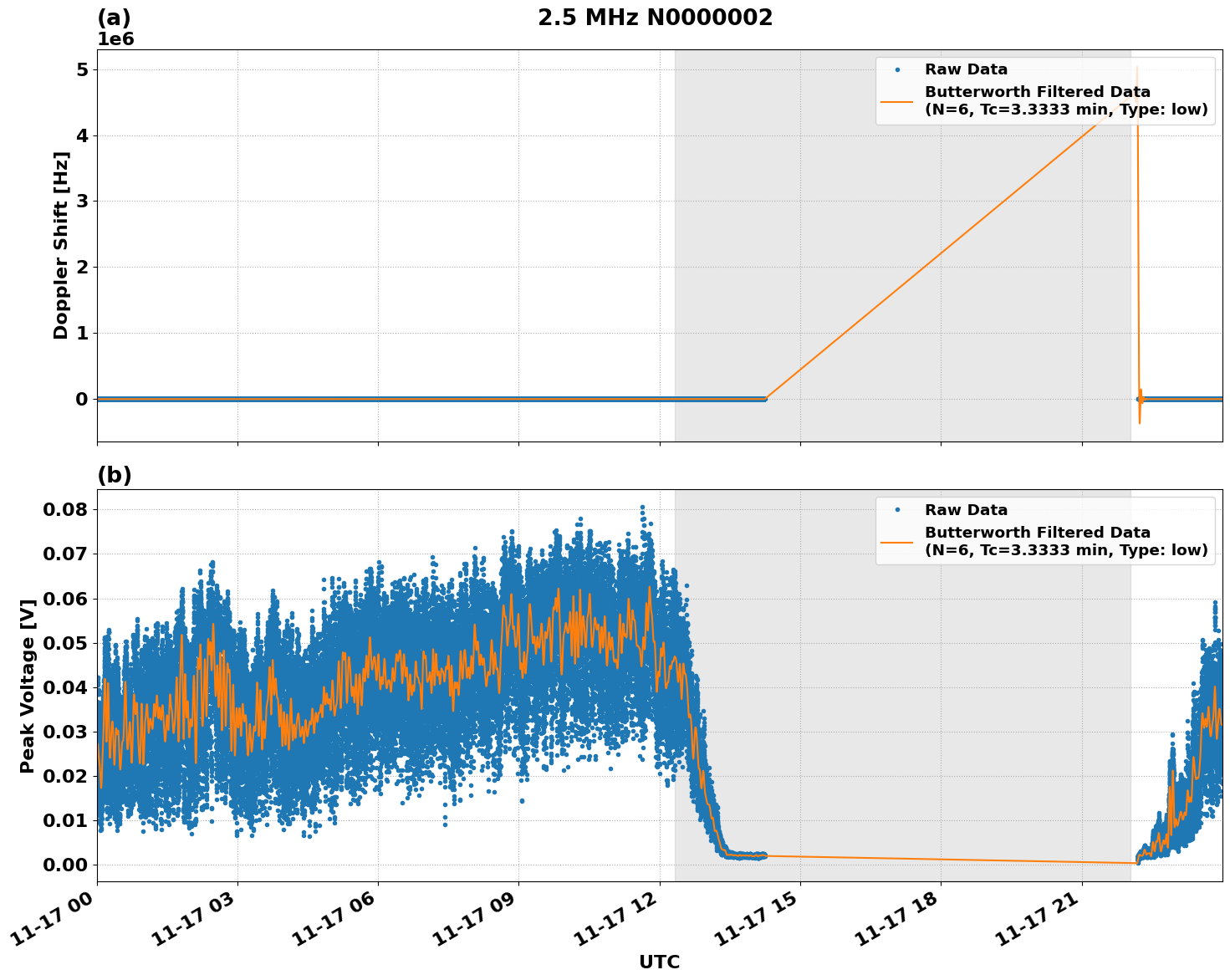1230x980 pixels.
Task: Click the orange Butterworth line sample in panel (a) legend
Action: tap(897, 101)
